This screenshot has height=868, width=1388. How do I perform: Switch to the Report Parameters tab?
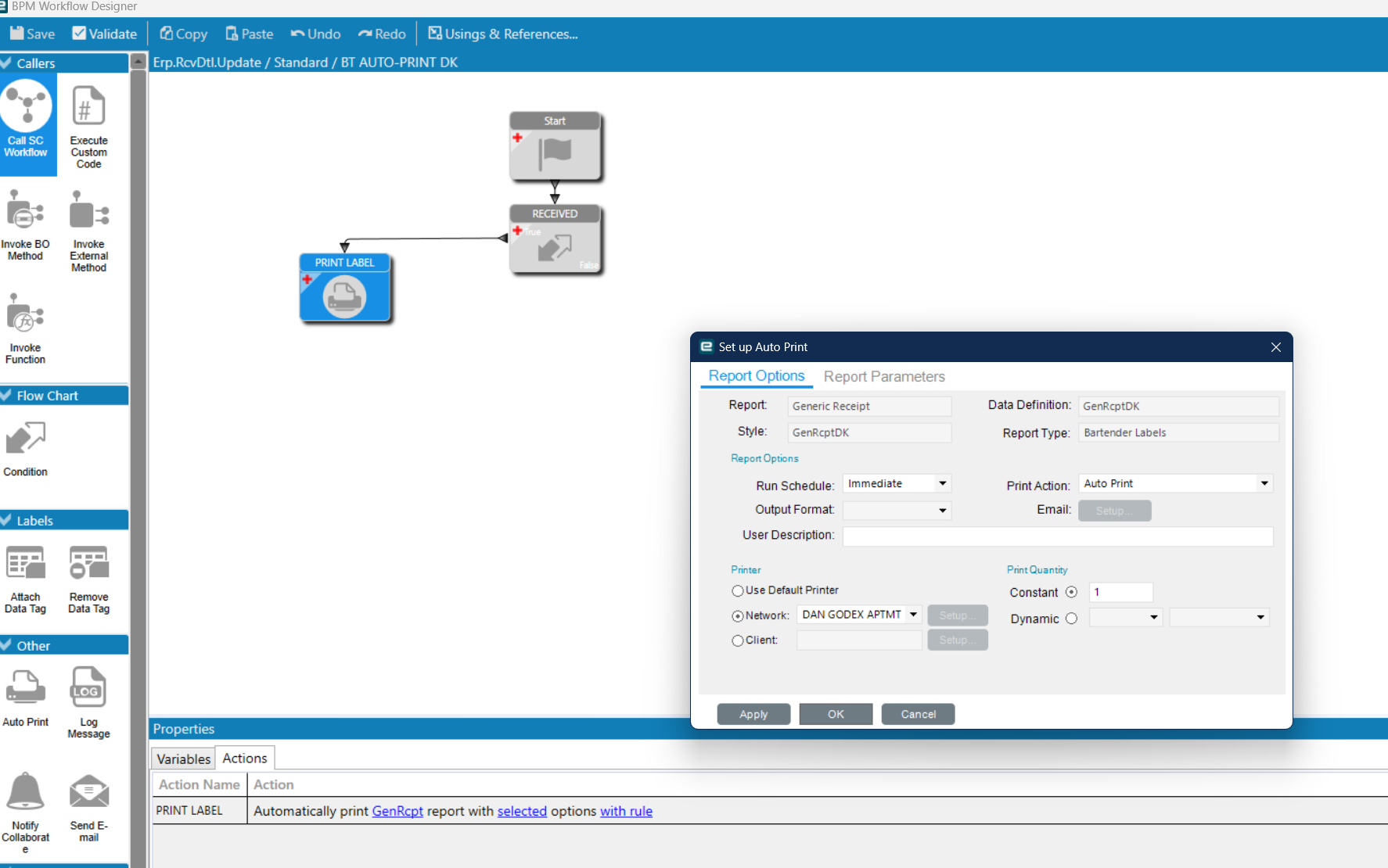[x=884, y=376]
